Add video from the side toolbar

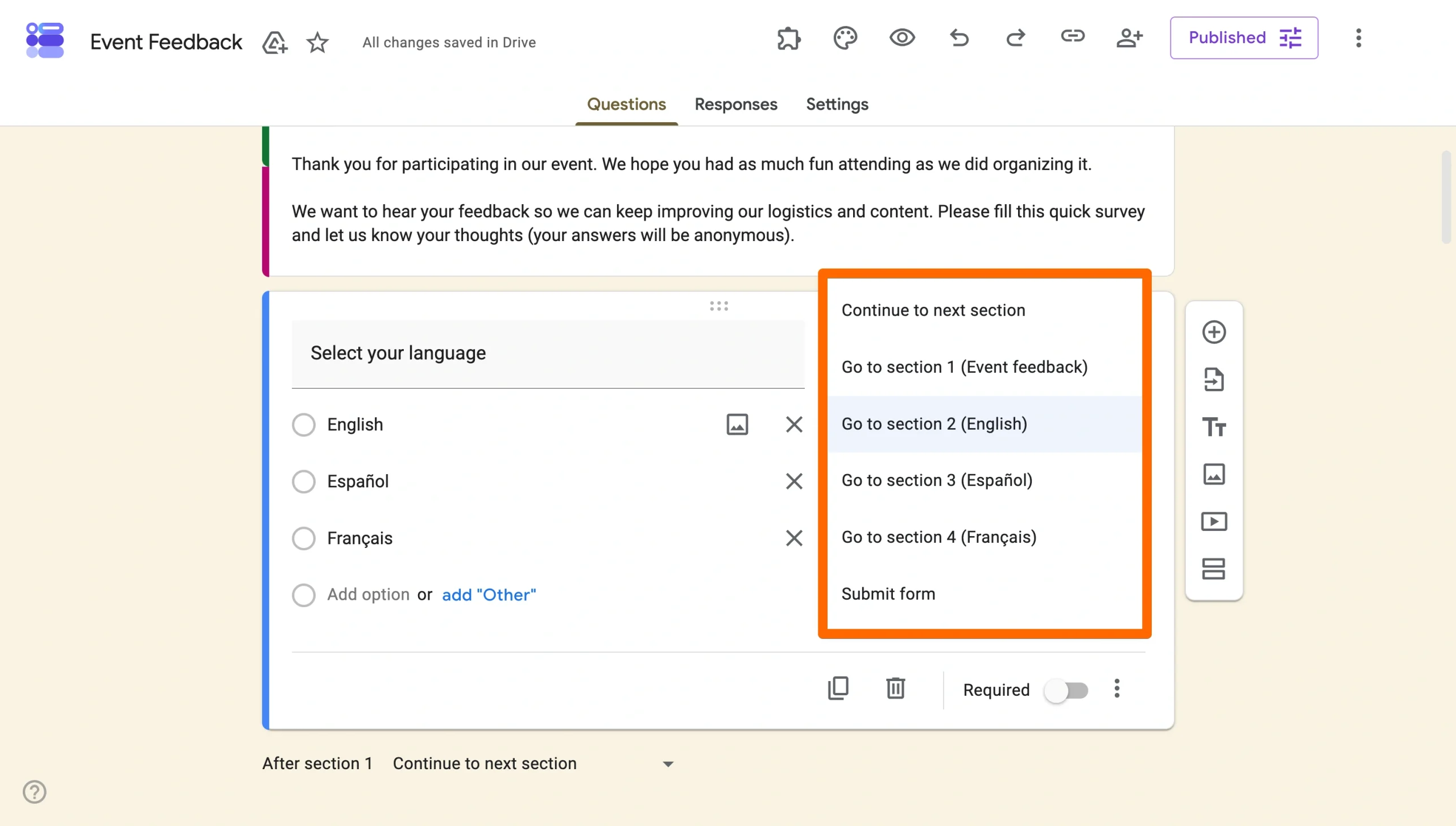tap(1214, 521)
